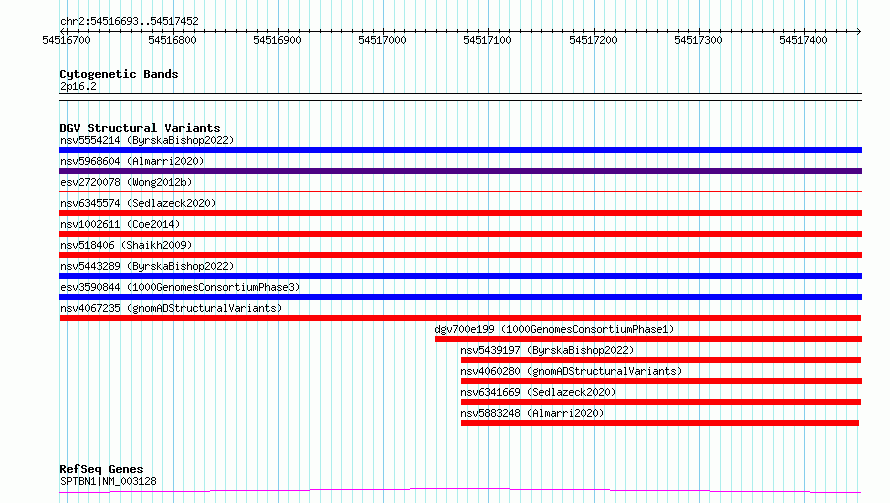Click ruler coordinate 54516800
This screenshot has height=503, width=890.
click(172, 40)
